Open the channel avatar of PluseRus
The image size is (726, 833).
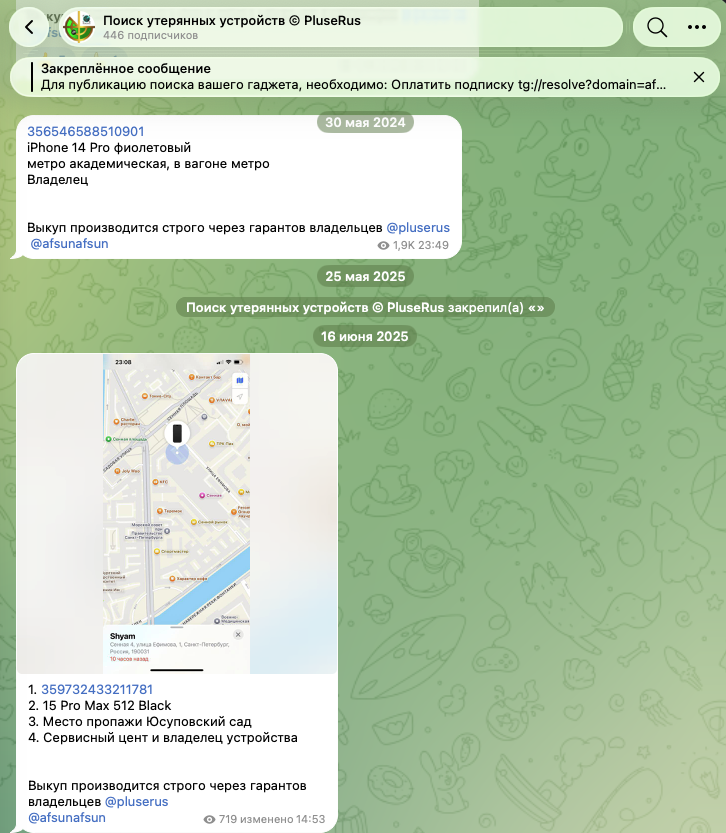[x=78, y=27]
